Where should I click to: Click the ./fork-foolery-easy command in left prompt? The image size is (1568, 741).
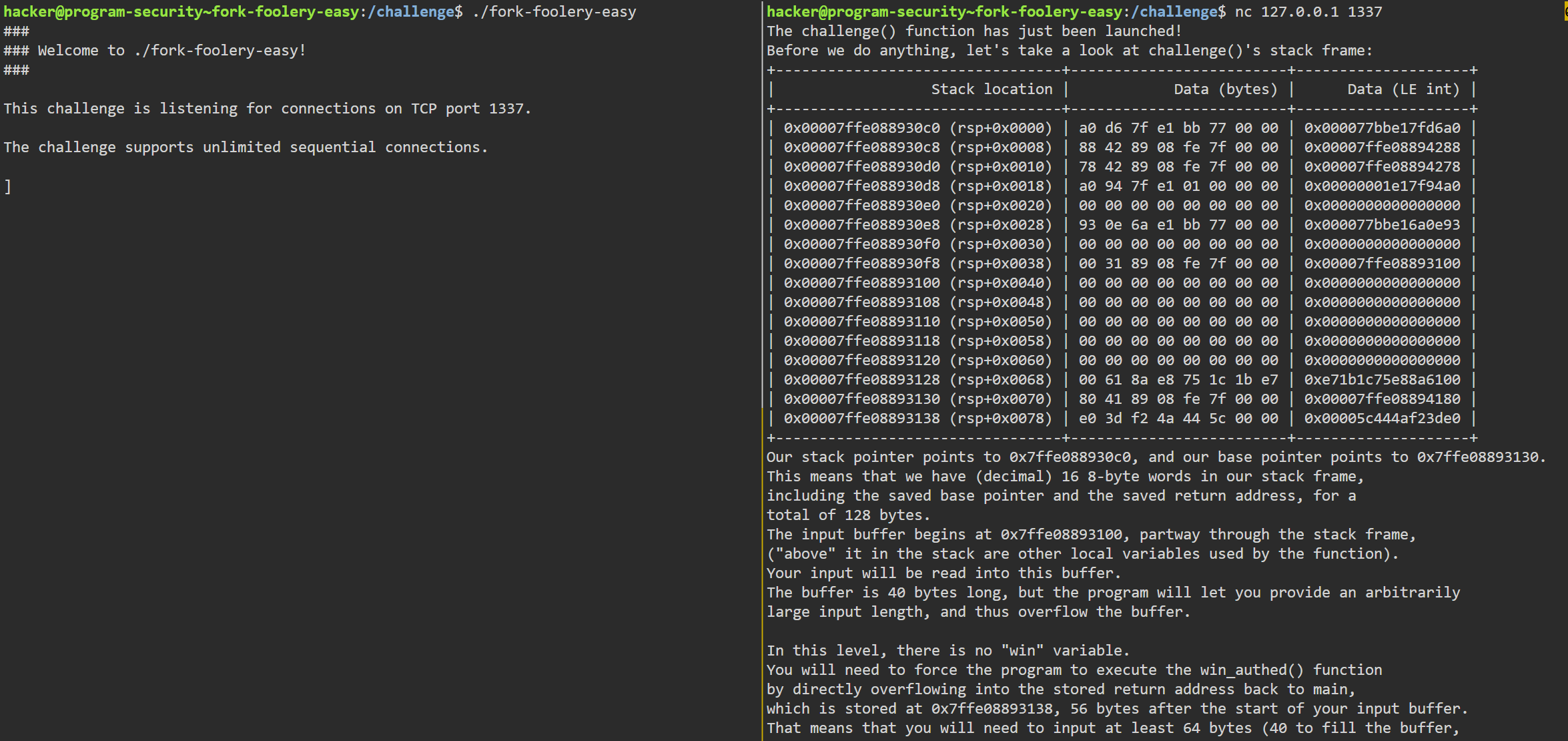(554, 12)
